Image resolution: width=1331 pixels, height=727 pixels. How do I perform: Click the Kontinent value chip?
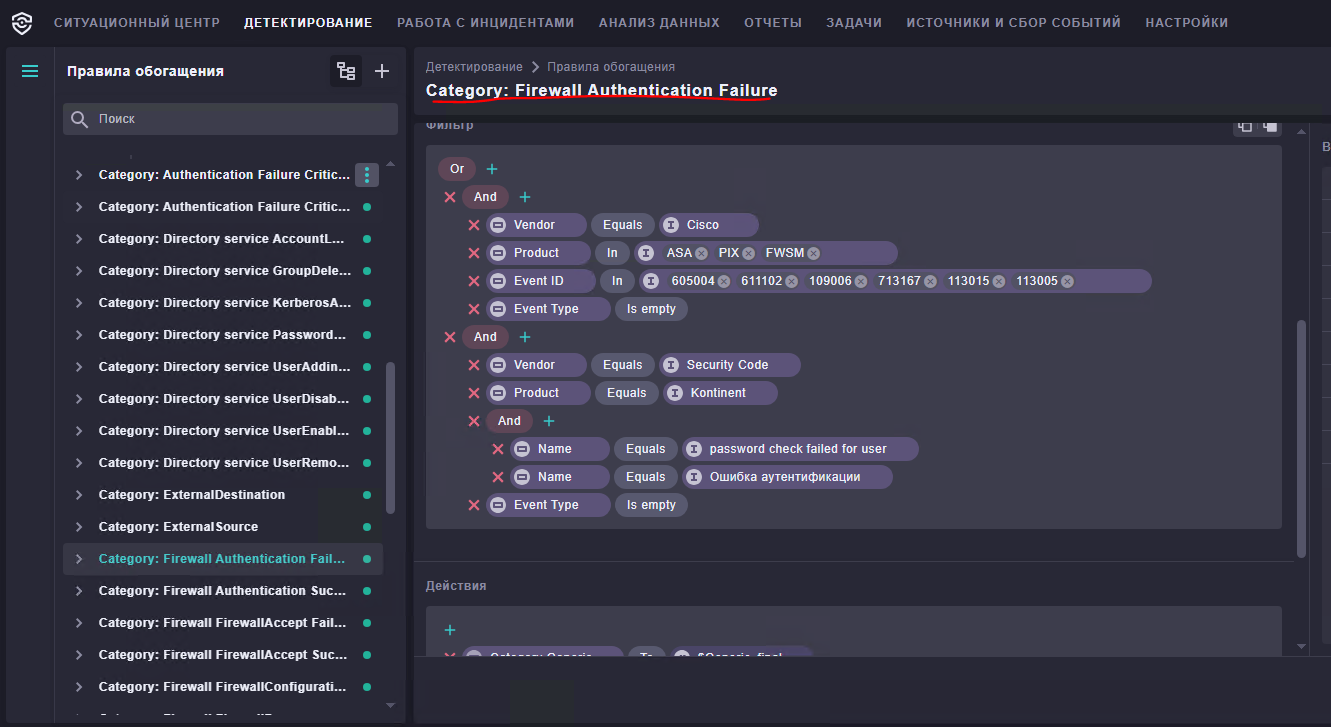pyautogui.click(x=720, y=393)
